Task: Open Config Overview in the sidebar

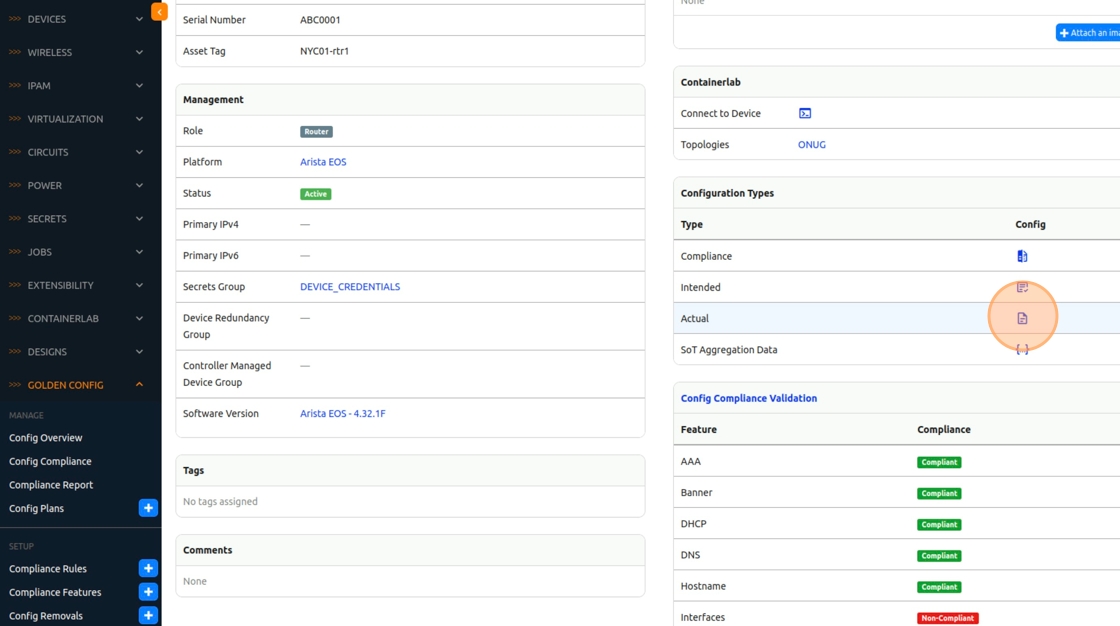Action: click(x=46, y=438)
